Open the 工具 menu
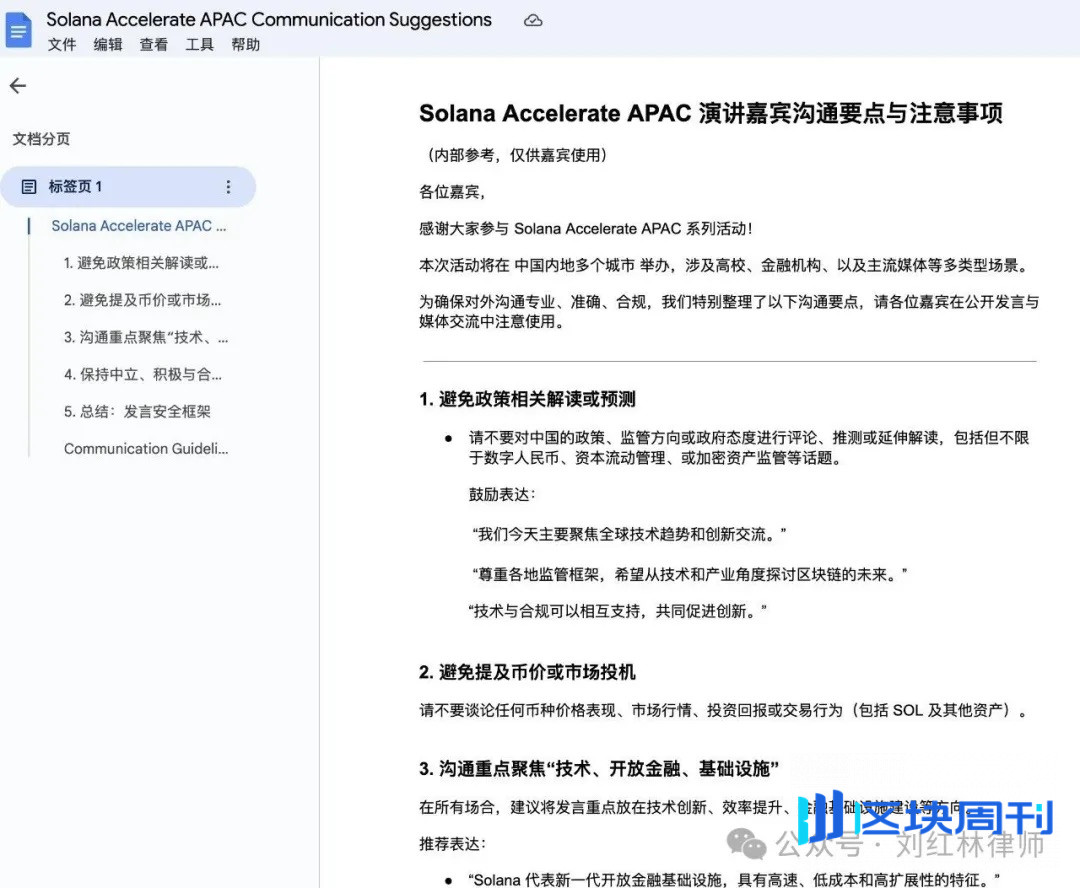1080x888 pixels. click(x=199, y=44)
